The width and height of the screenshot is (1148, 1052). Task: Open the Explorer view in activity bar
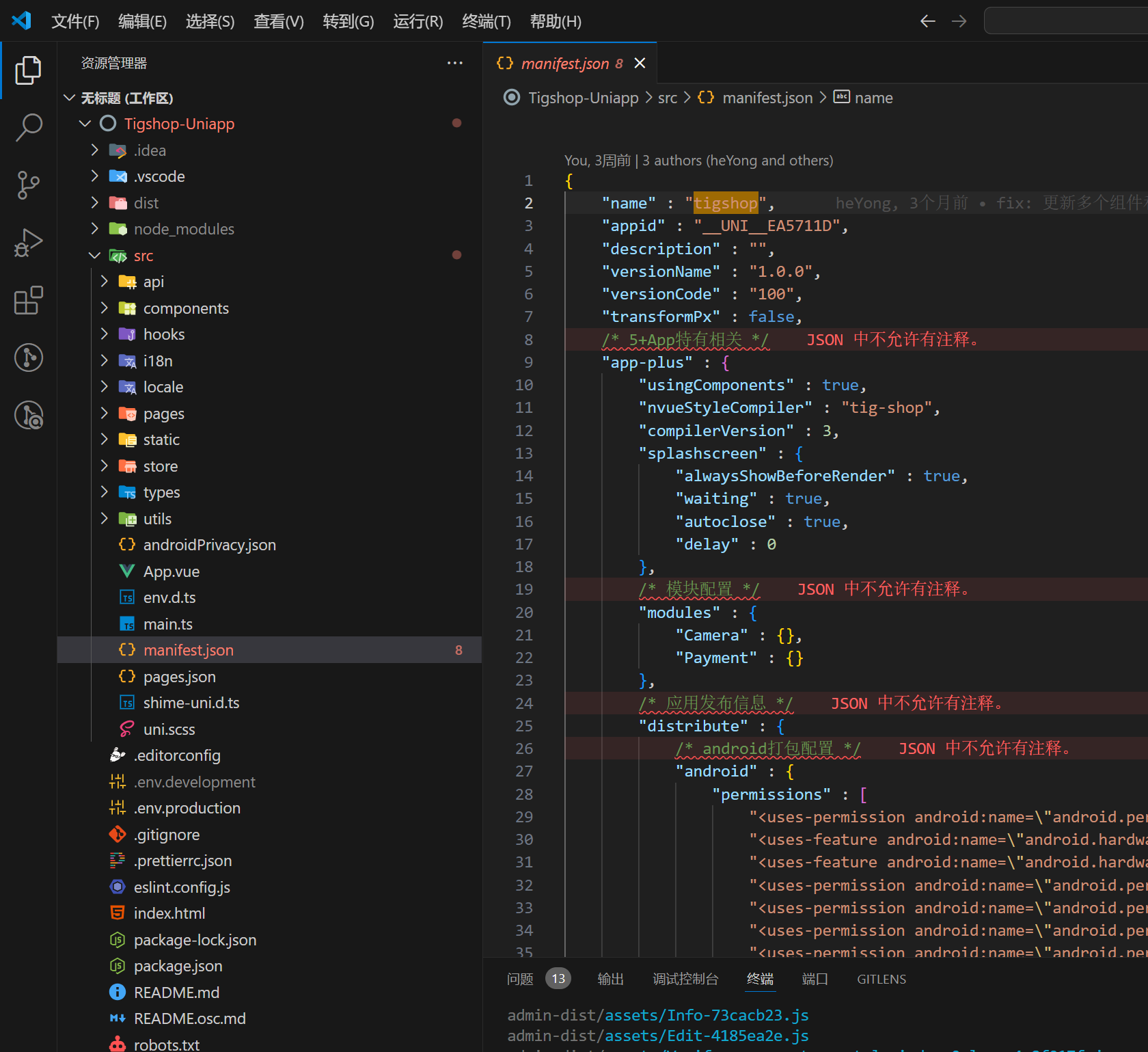click(x=28, y=70)
